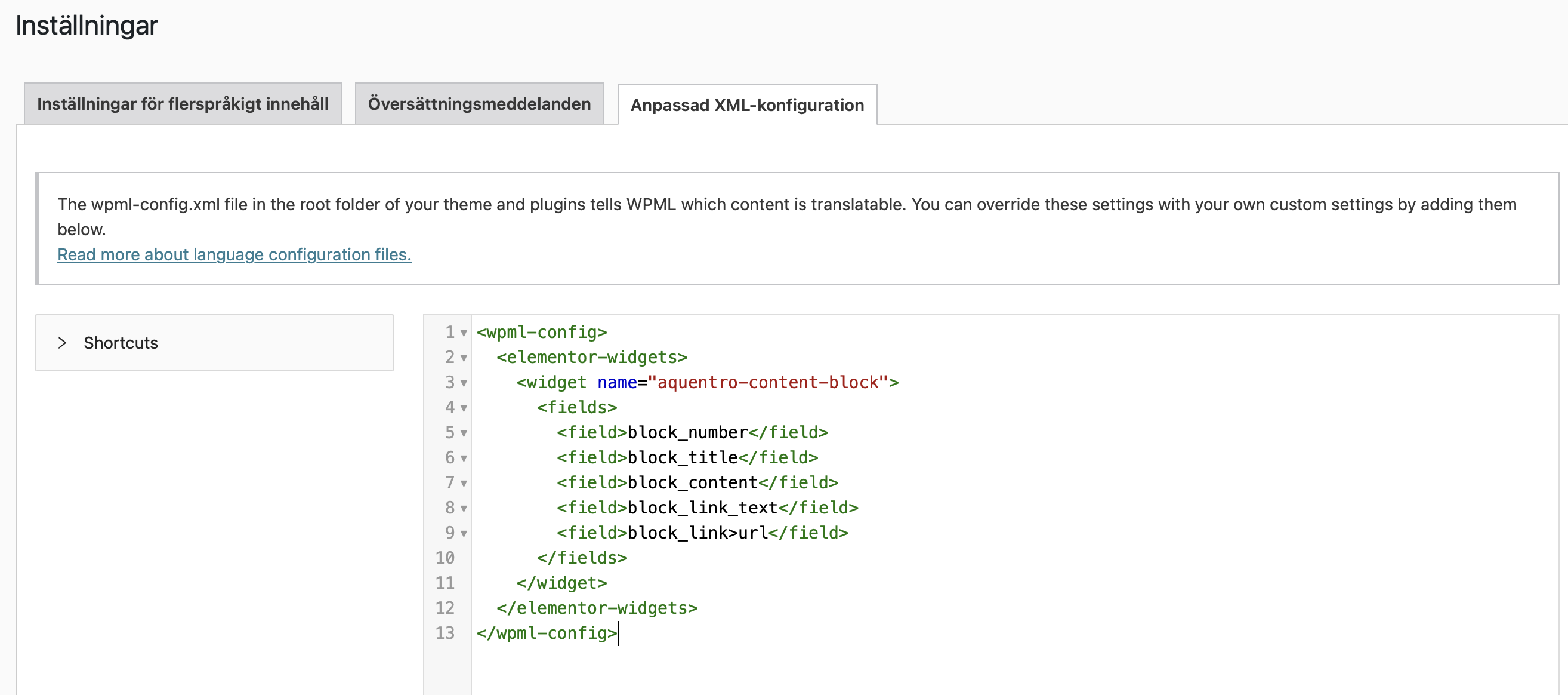Switch to Översättningsmeddelanden tab

[479, 104]
